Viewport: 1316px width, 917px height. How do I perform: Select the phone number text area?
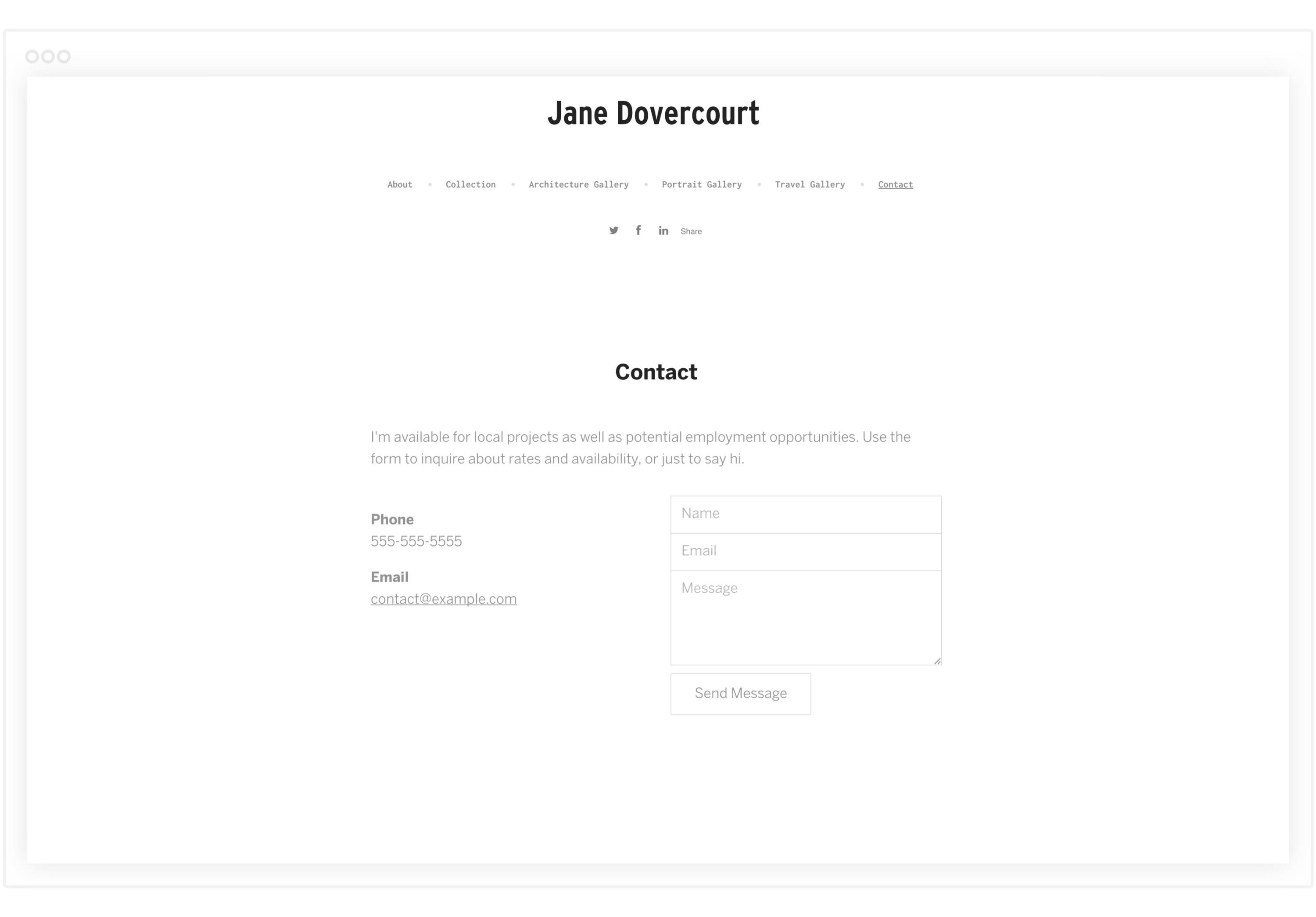tap(416, 541)
